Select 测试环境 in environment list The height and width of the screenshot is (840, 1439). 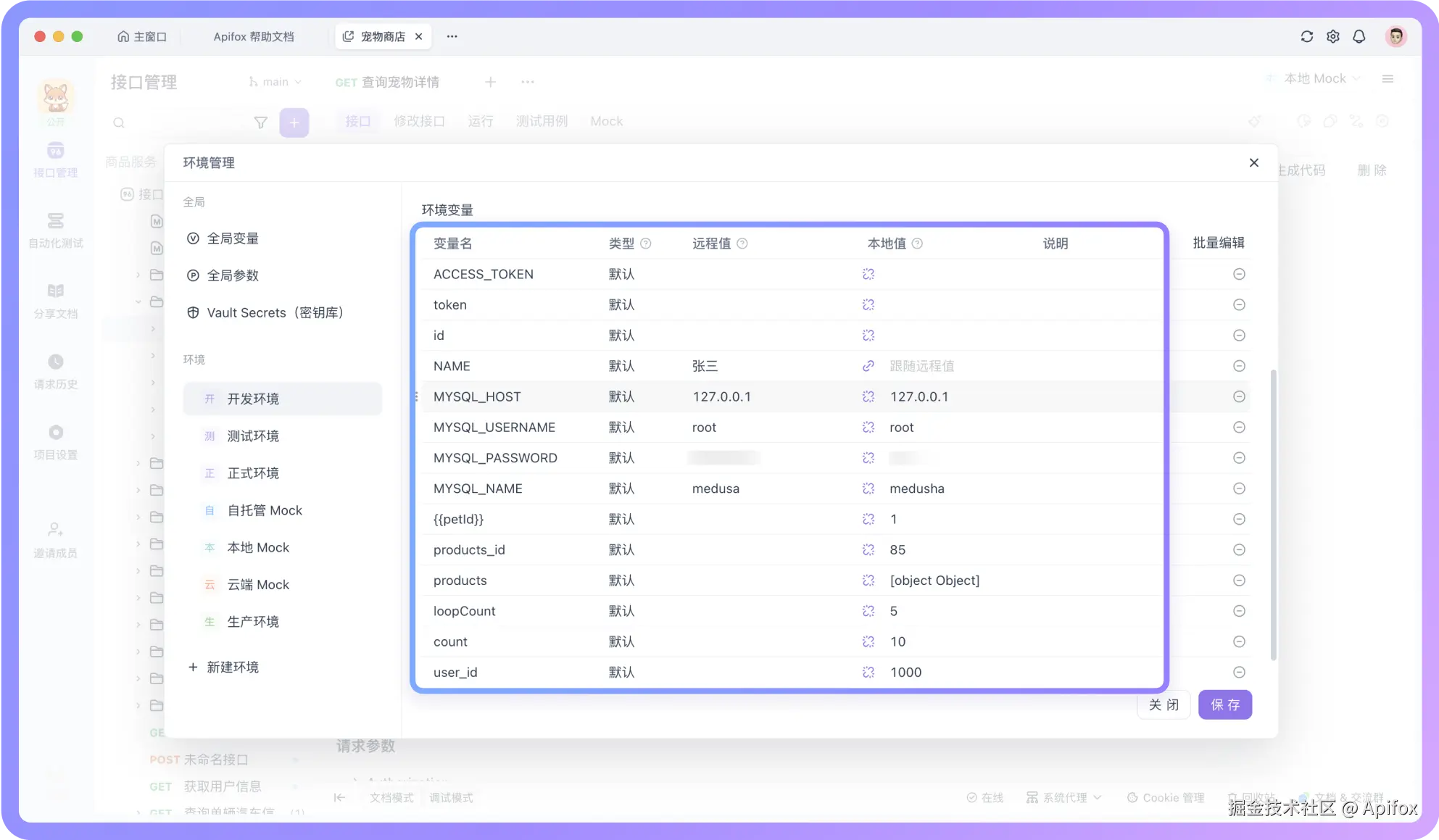click(x=253, y=436)
